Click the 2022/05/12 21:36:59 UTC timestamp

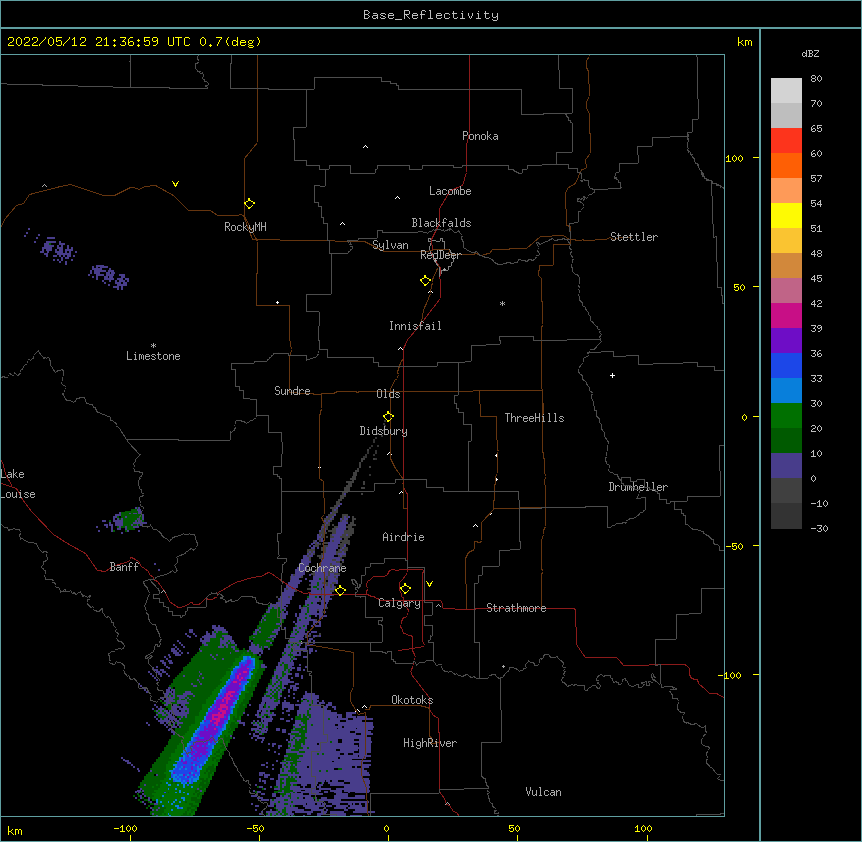click(x=99, y=42)
